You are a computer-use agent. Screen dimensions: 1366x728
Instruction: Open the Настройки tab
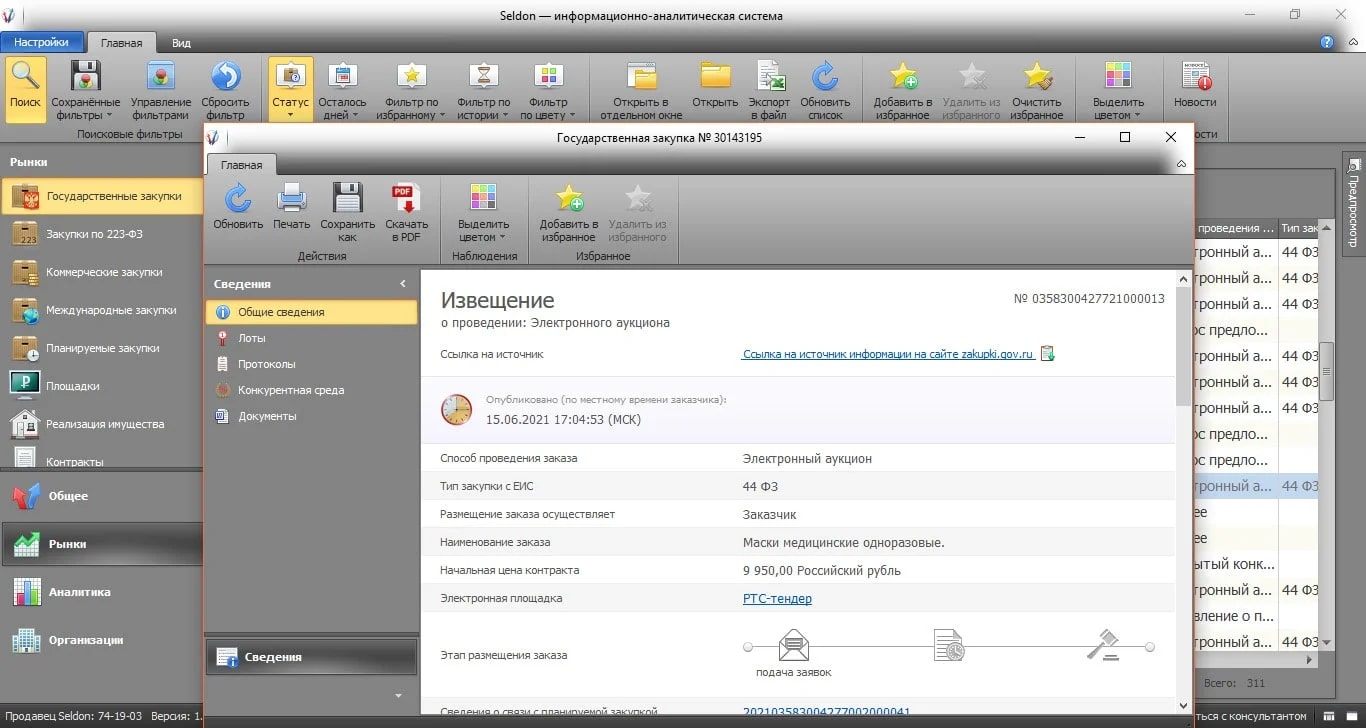tap(42, 42)
